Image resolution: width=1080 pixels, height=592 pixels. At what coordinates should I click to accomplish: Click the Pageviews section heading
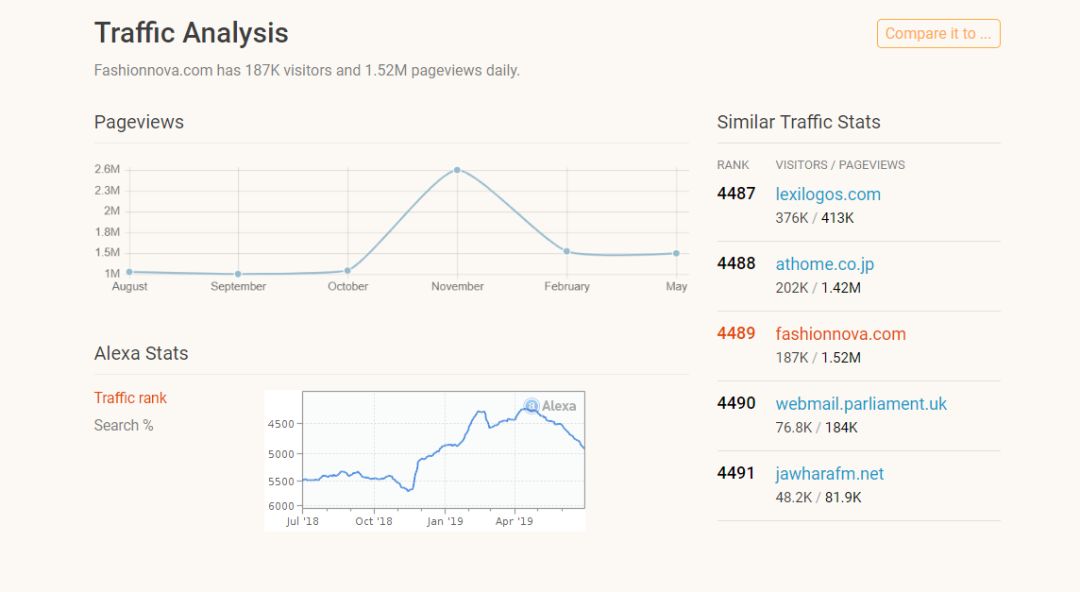tap(139, 122)
